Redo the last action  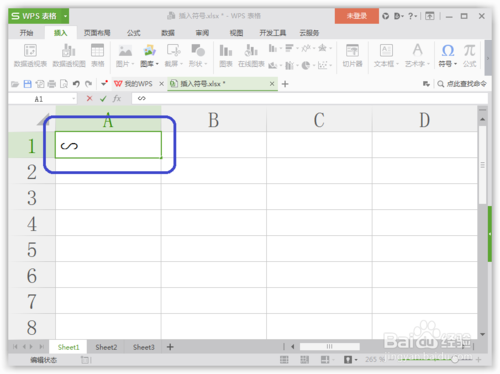pos(88,84)
